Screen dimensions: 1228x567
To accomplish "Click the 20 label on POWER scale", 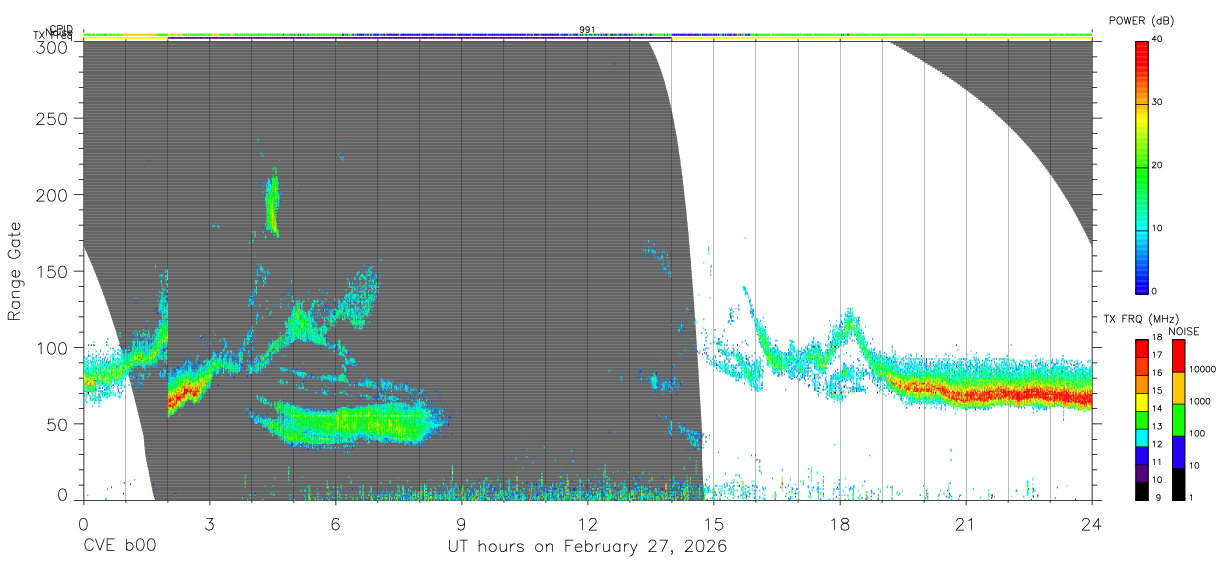I will click(1157, 165).
